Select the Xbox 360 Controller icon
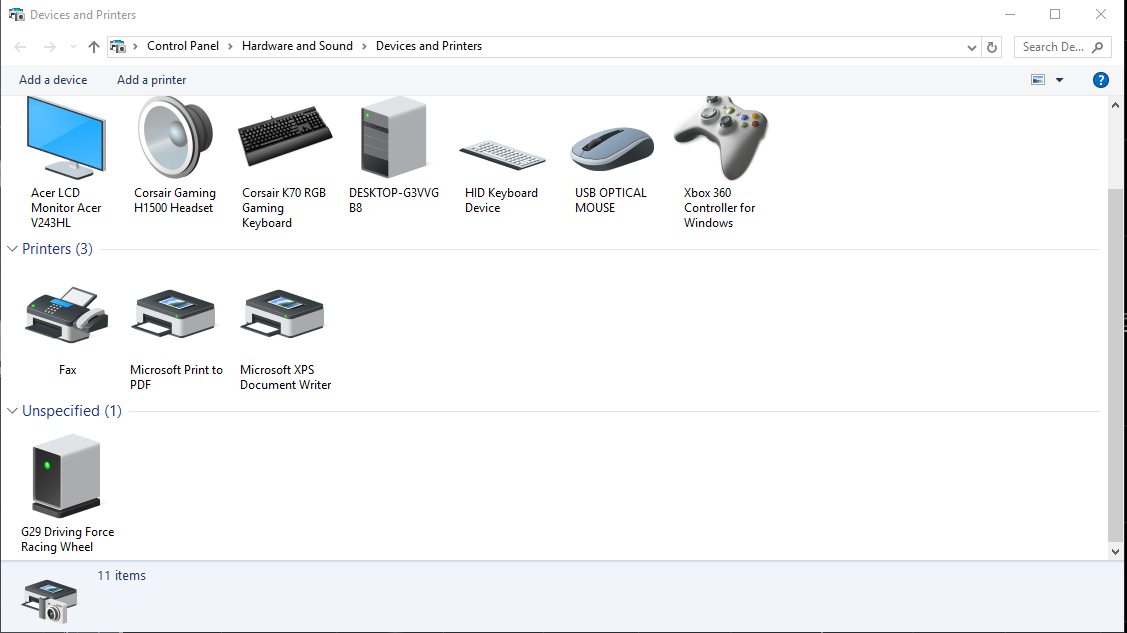The height and width of the screenshot is (633, 1127). (x=721, y=137)
